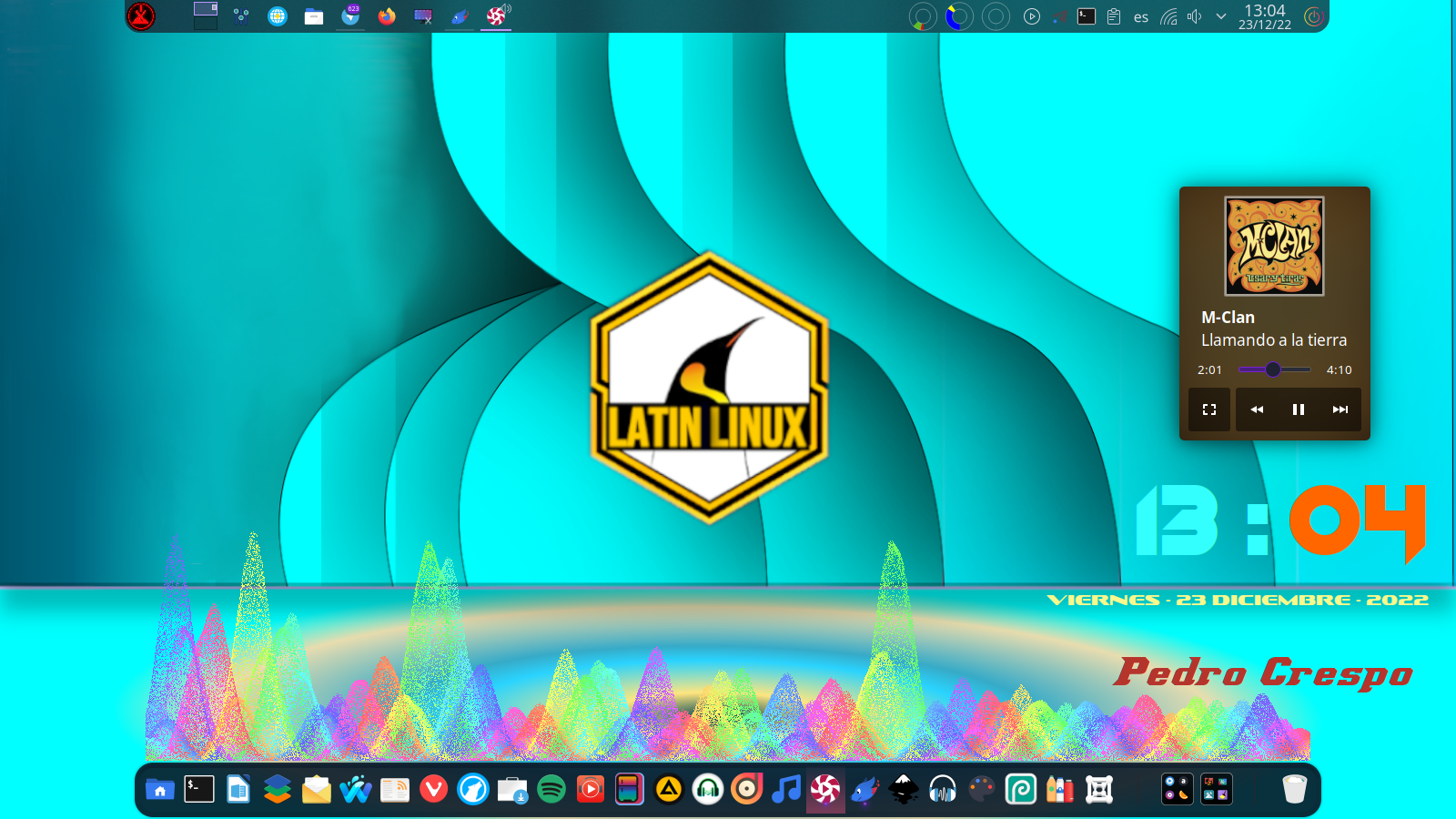Open the clipboard tray icon

point(1114,16)
